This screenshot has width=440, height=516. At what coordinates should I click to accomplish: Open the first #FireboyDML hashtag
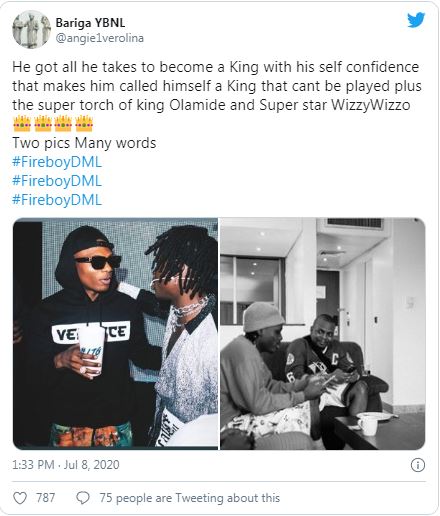[x=57, y=162]
